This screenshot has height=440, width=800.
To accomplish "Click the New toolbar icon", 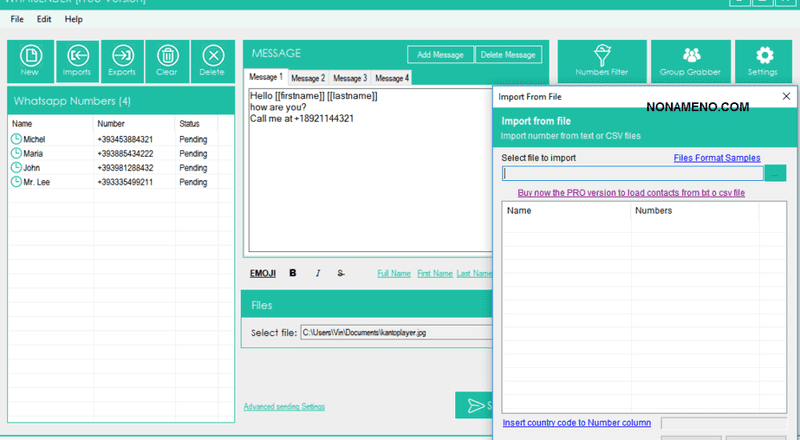I will pos(30,61).
